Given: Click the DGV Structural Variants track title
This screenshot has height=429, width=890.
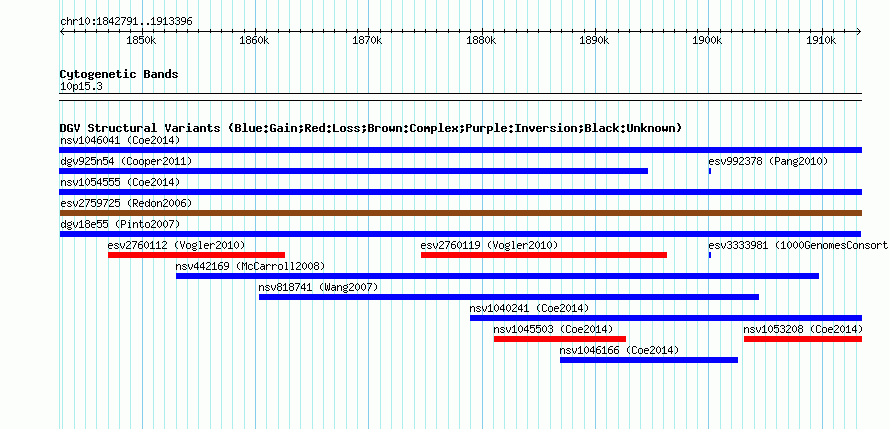Looking at the screenshot, I should [x=371, y=128].
